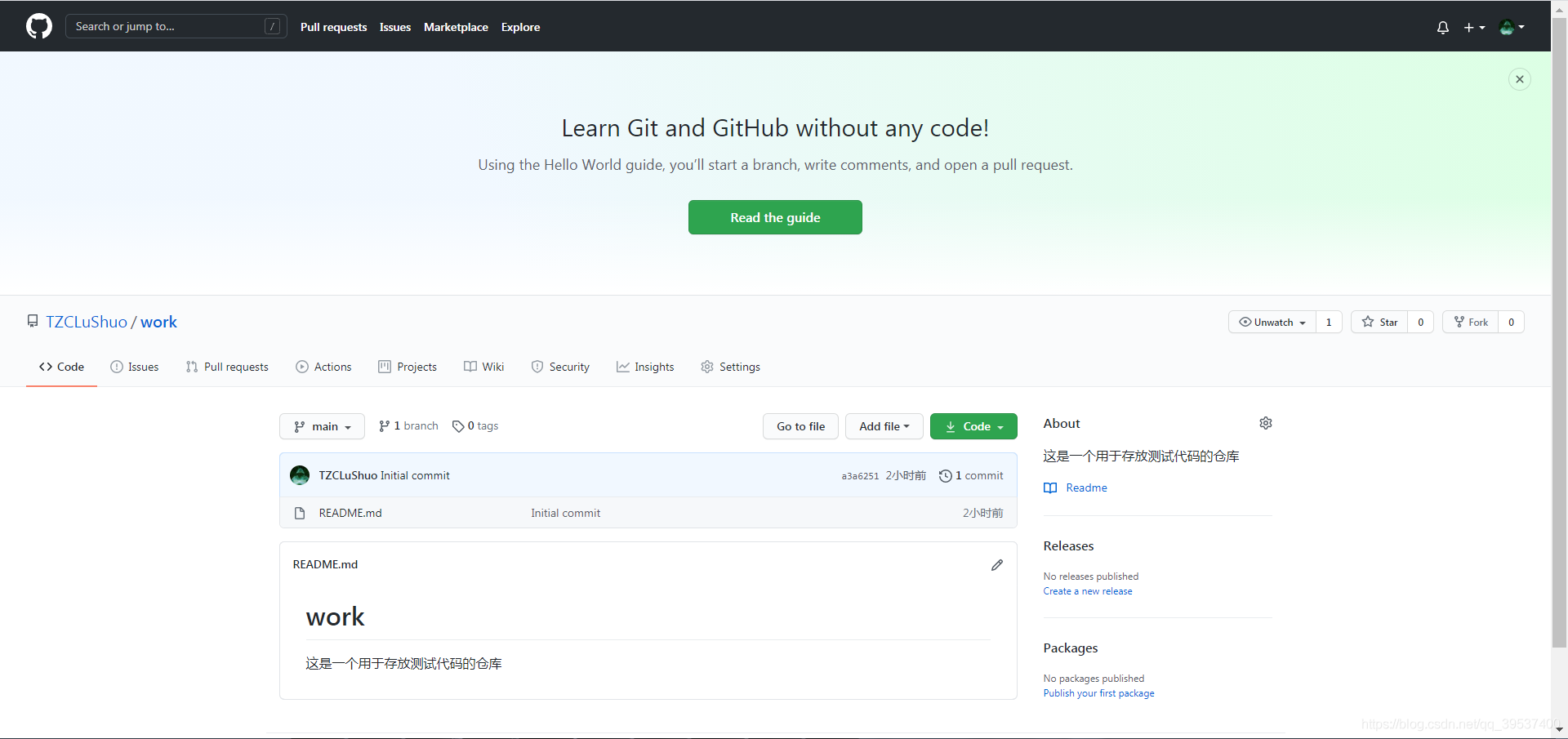Click the TZCLuShuo commit author name

point(348,475)
